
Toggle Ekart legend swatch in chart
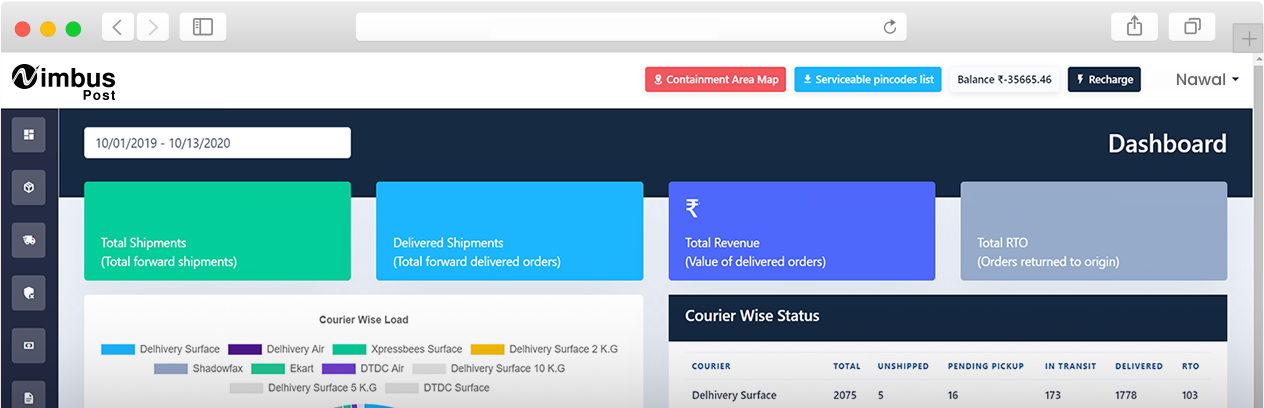coord(268,369)
